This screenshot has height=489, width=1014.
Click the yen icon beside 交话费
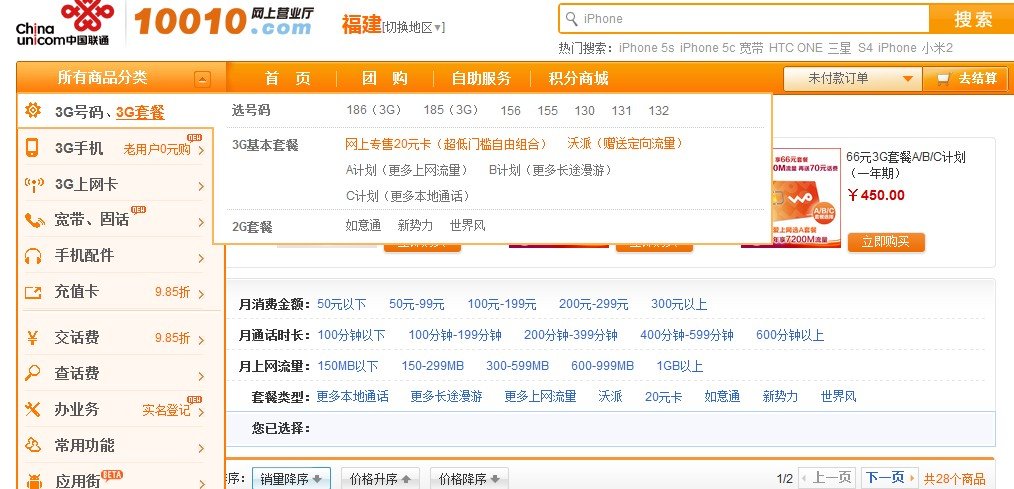pyautogui.click(x=32, y=338)
